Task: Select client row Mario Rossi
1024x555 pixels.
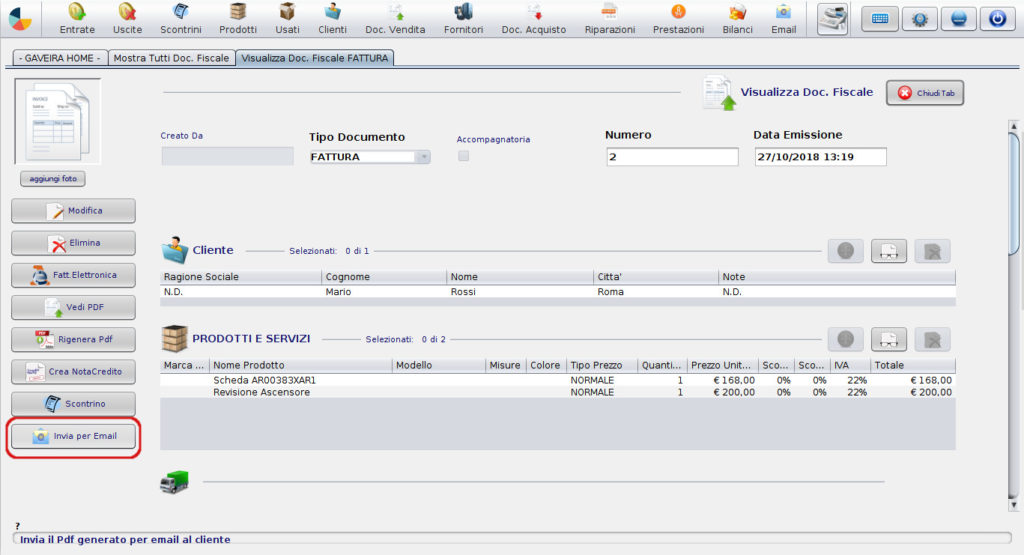Action: (x=558, y=292)
